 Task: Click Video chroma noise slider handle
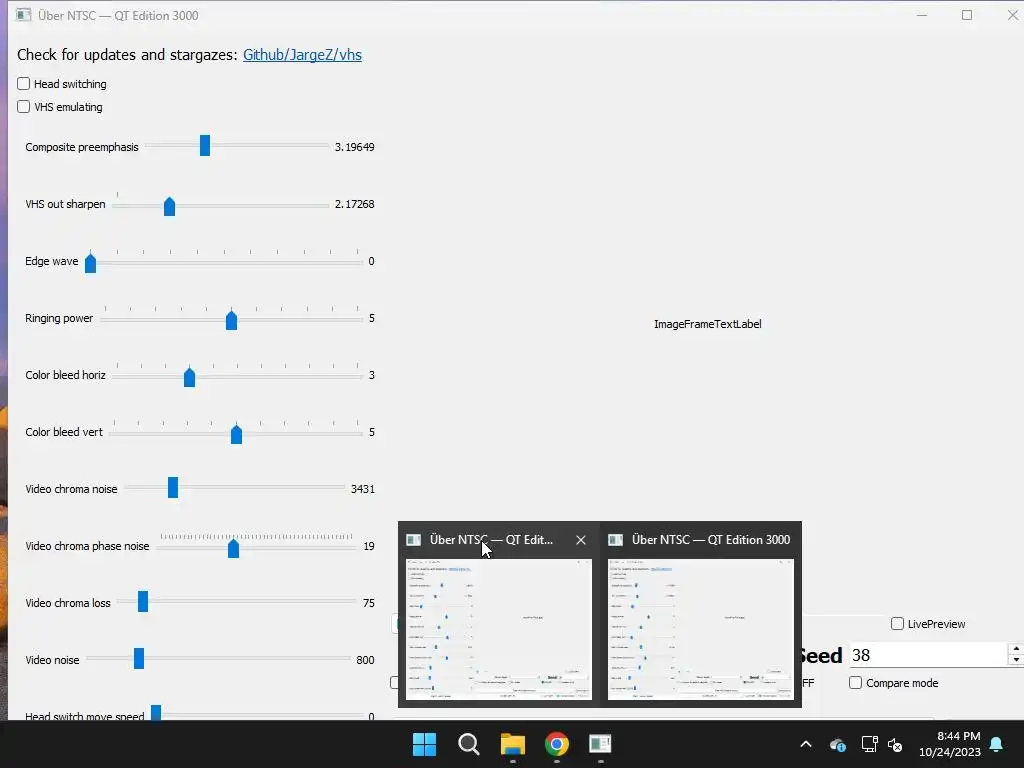pos(173,487)
